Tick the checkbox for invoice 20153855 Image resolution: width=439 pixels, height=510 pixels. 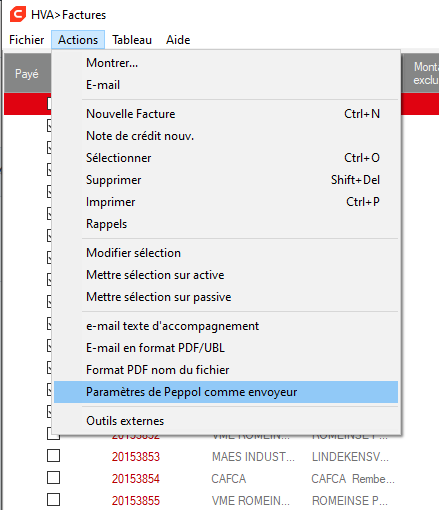pos(53,500)
